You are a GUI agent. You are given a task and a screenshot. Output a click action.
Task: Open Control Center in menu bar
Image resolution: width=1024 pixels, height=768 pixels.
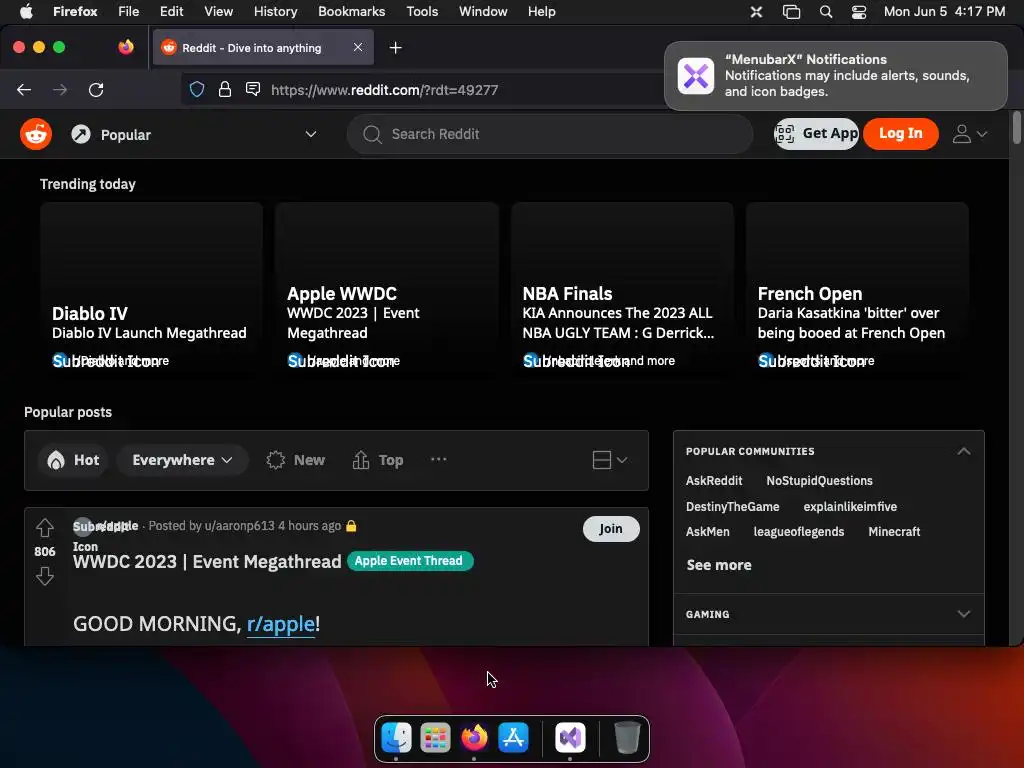point(859,11)
